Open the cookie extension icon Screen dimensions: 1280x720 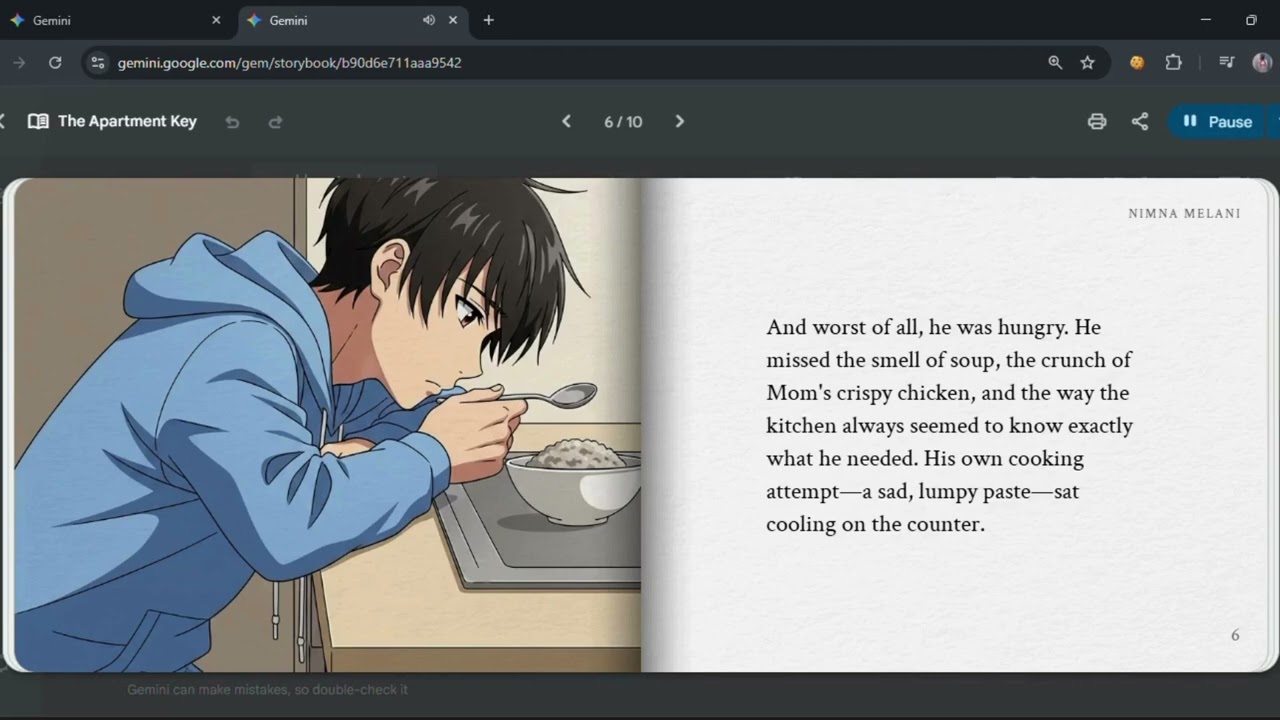click(1137, 62)
